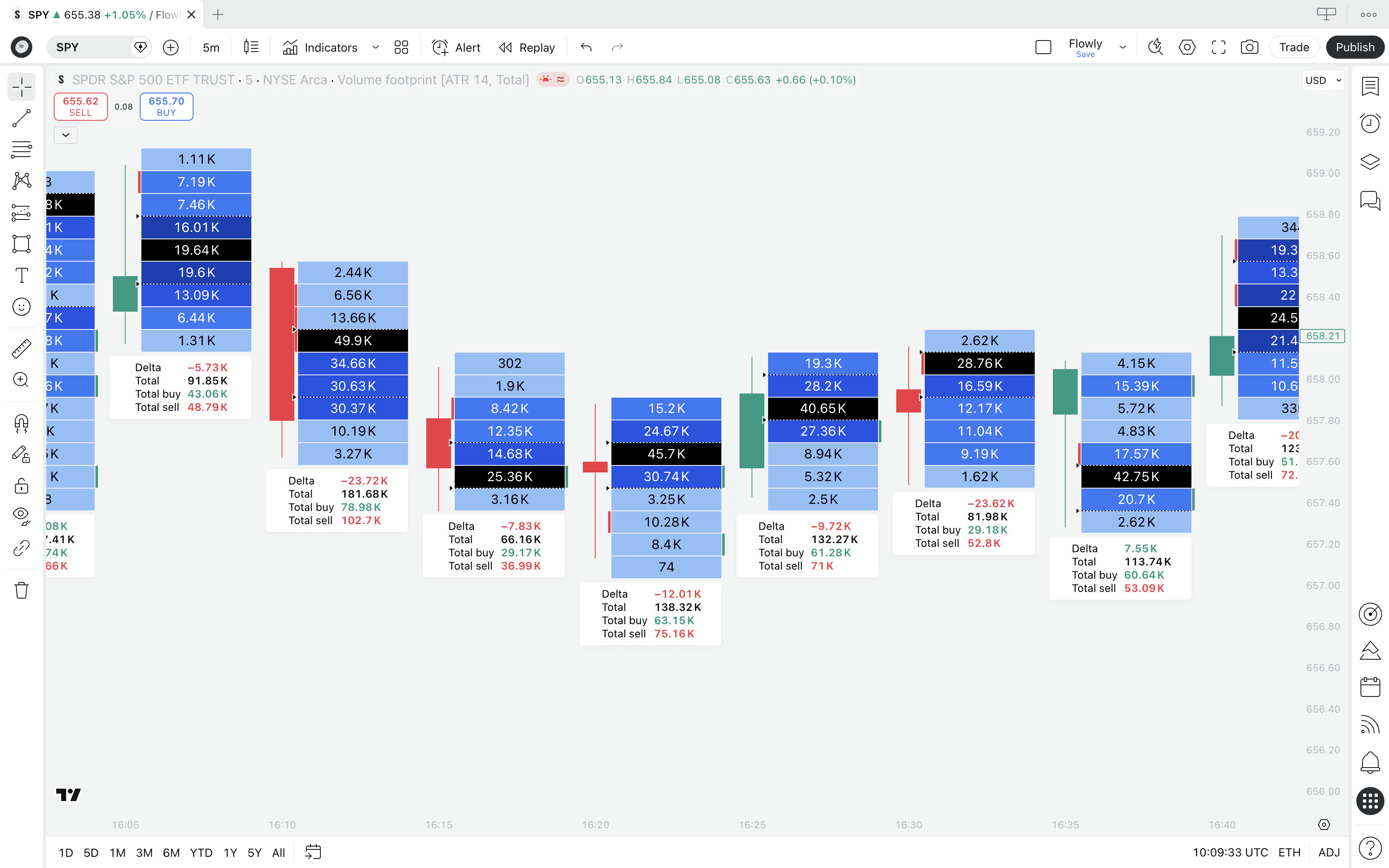Viewport: 1389px width, 868px height.
Task: Toggle the ETH extended hours session
Action: click(1289, 852)
